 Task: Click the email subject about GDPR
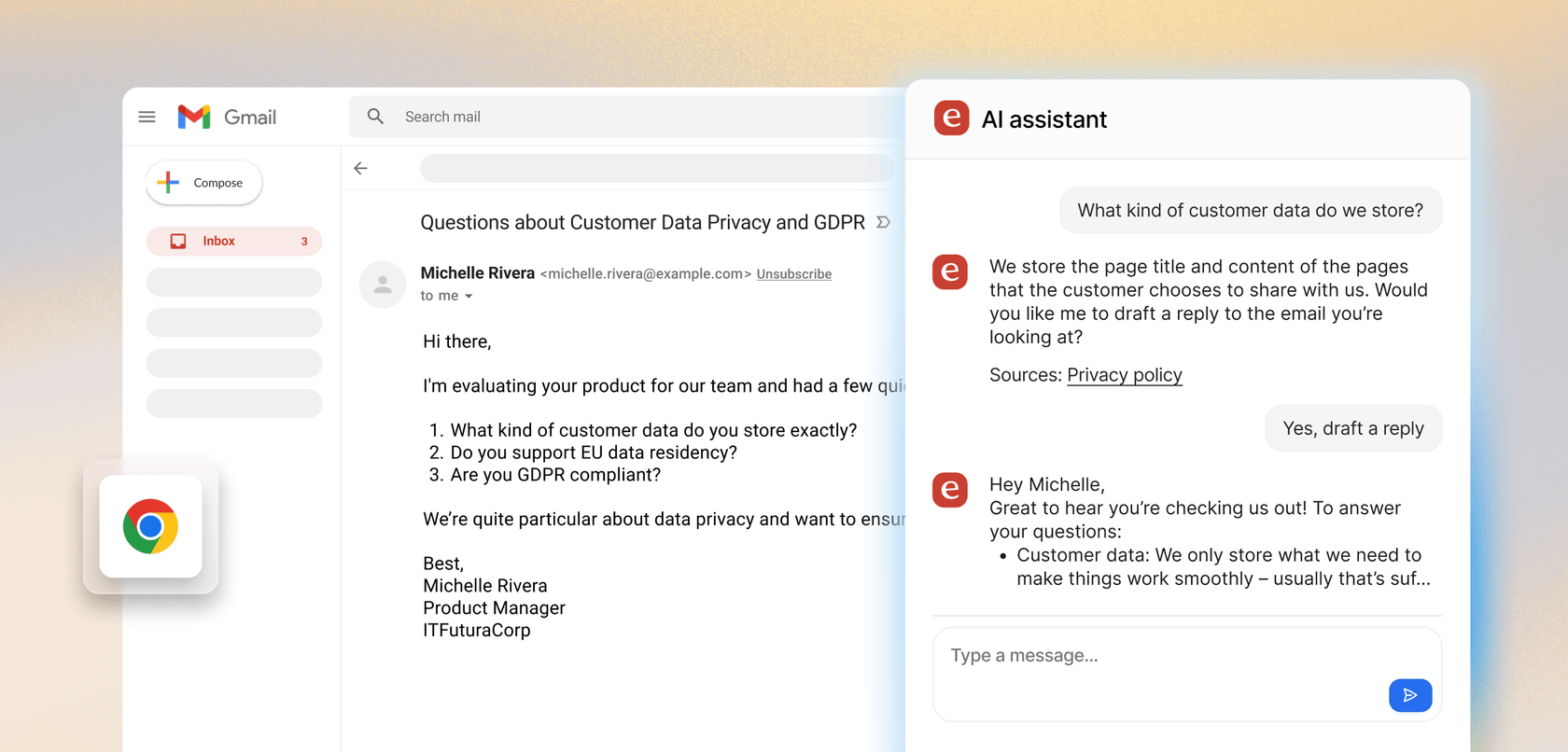pos(642,223)
